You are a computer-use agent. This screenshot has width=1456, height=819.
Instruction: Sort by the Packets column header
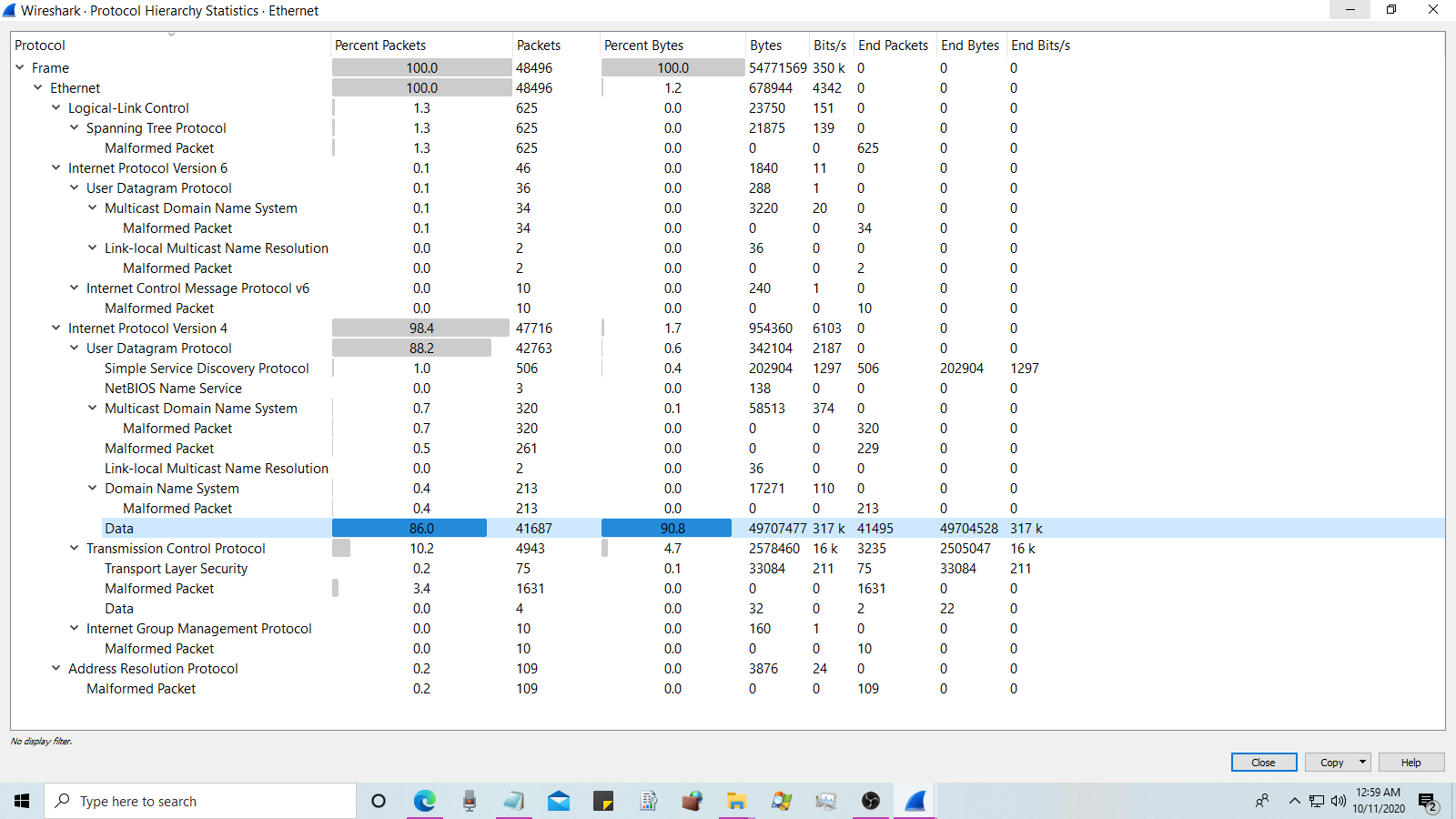click(x=556, y=45)
